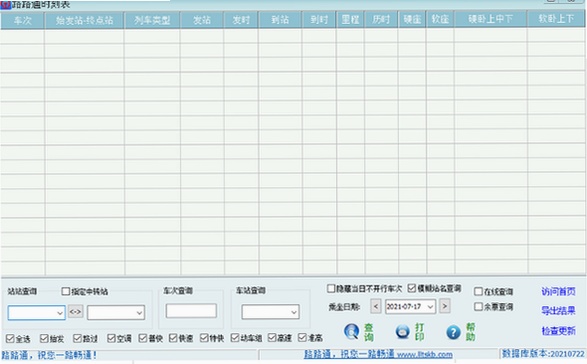Open the www.lltskb.com status bar link
The width and height of the screenshot is (587, 364).
[425, 354]
